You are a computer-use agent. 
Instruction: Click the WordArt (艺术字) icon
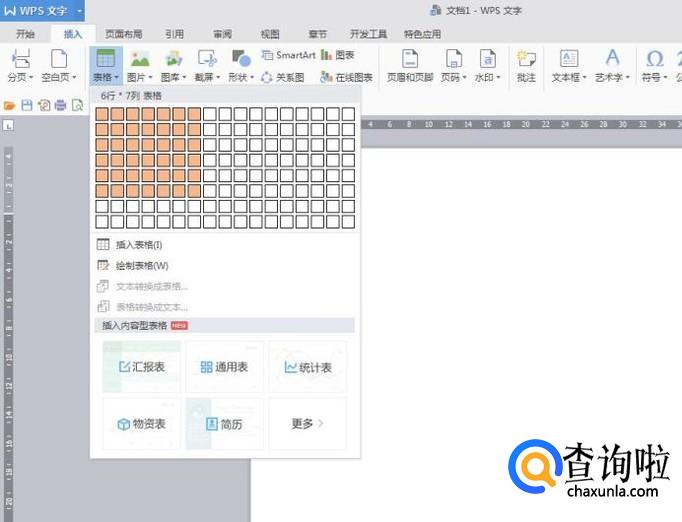tap(612, 58)
